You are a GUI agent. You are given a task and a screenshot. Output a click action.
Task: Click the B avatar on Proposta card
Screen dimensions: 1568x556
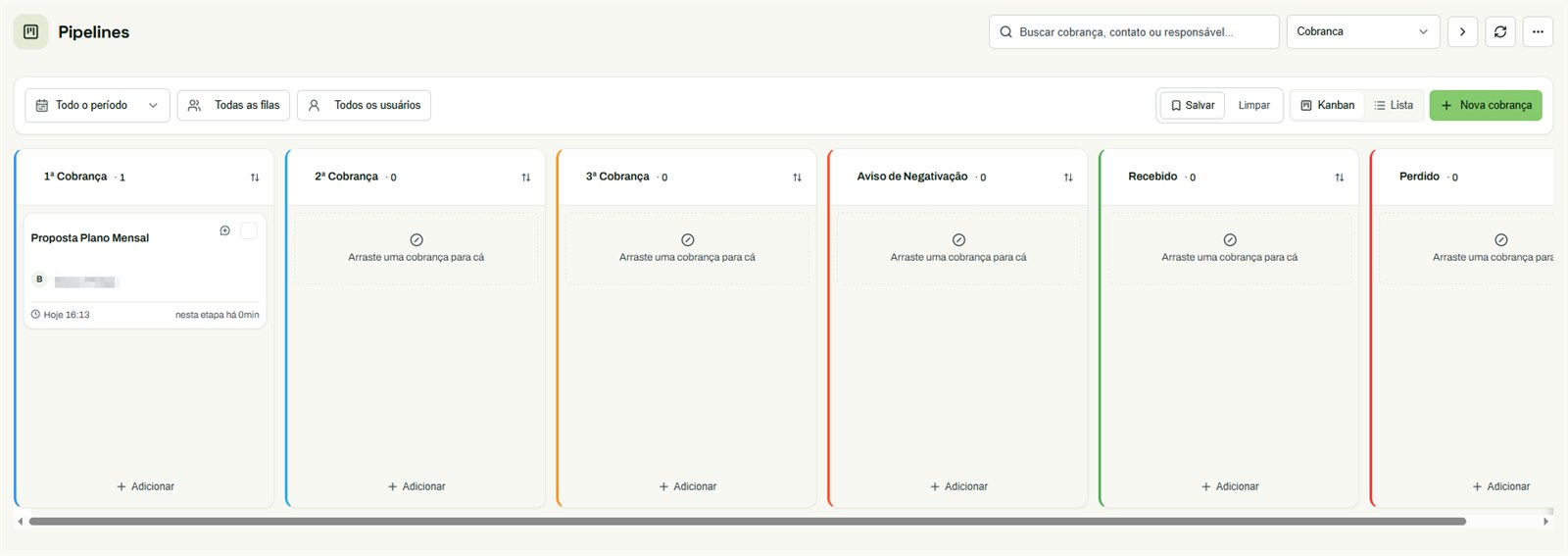point(39,279)
